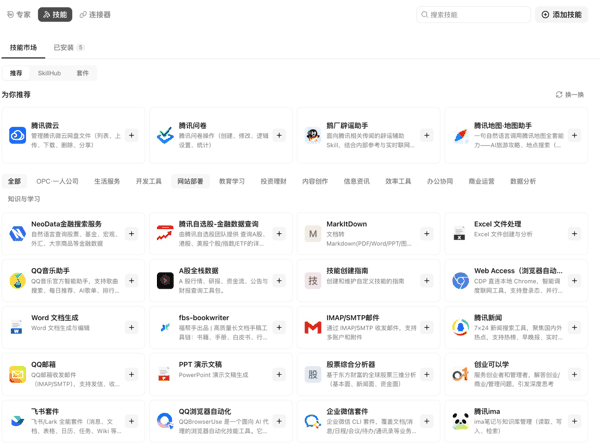Add the 创业可以学 skill with its plus button
This screenshot has height=444, width=600.
pyautogui.click(x=574, y=375)
